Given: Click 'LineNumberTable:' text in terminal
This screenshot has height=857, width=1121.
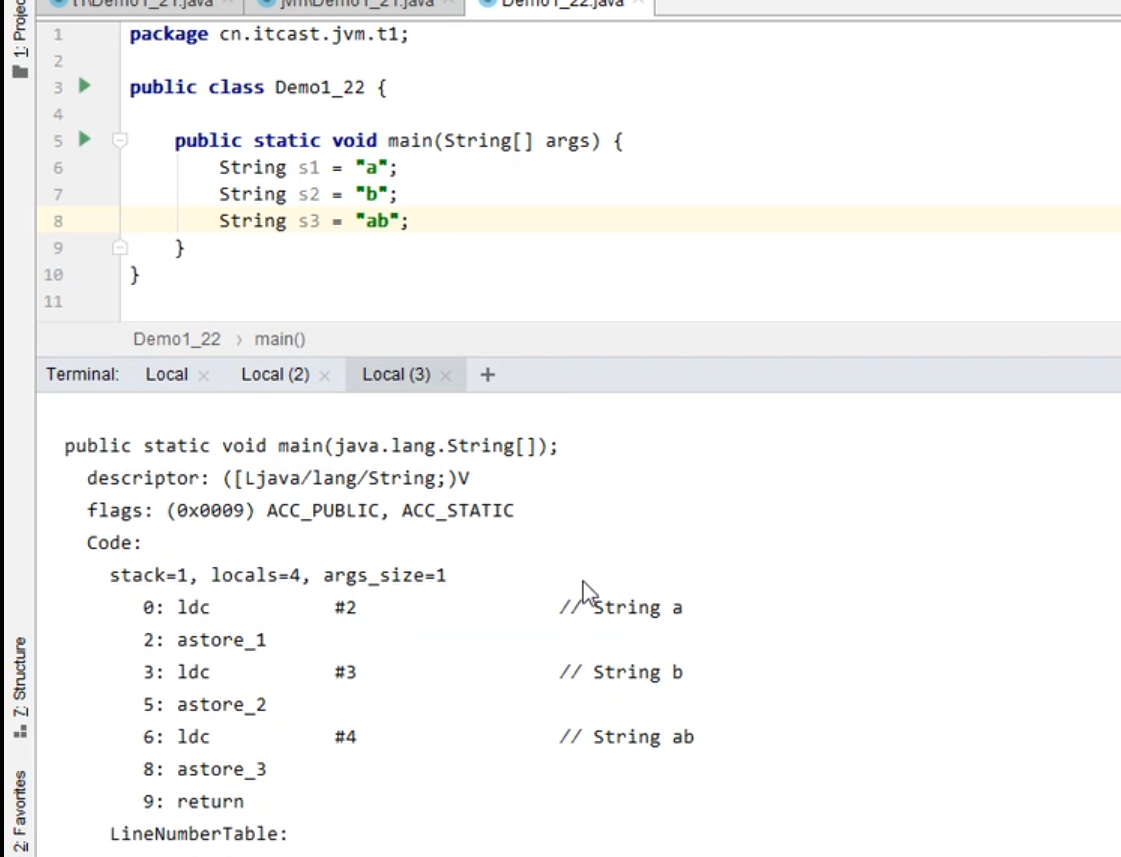Looking at the screenshot, I should tap(199, 834).
